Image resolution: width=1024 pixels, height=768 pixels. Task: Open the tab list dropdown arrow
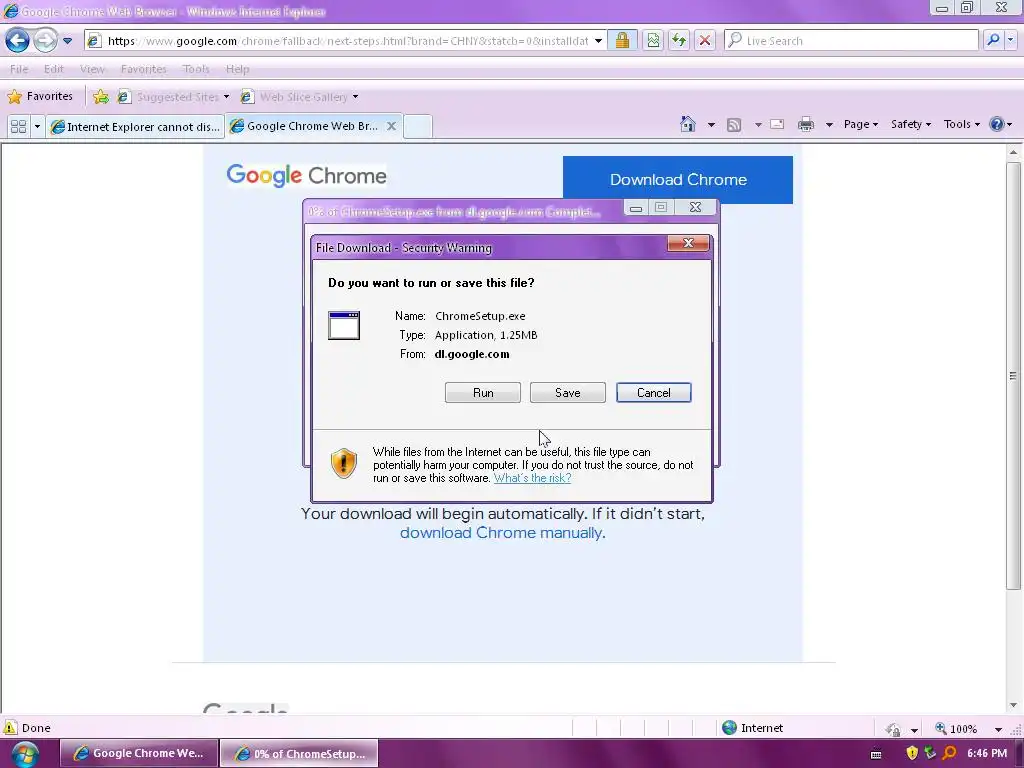[x=37, y=126]
